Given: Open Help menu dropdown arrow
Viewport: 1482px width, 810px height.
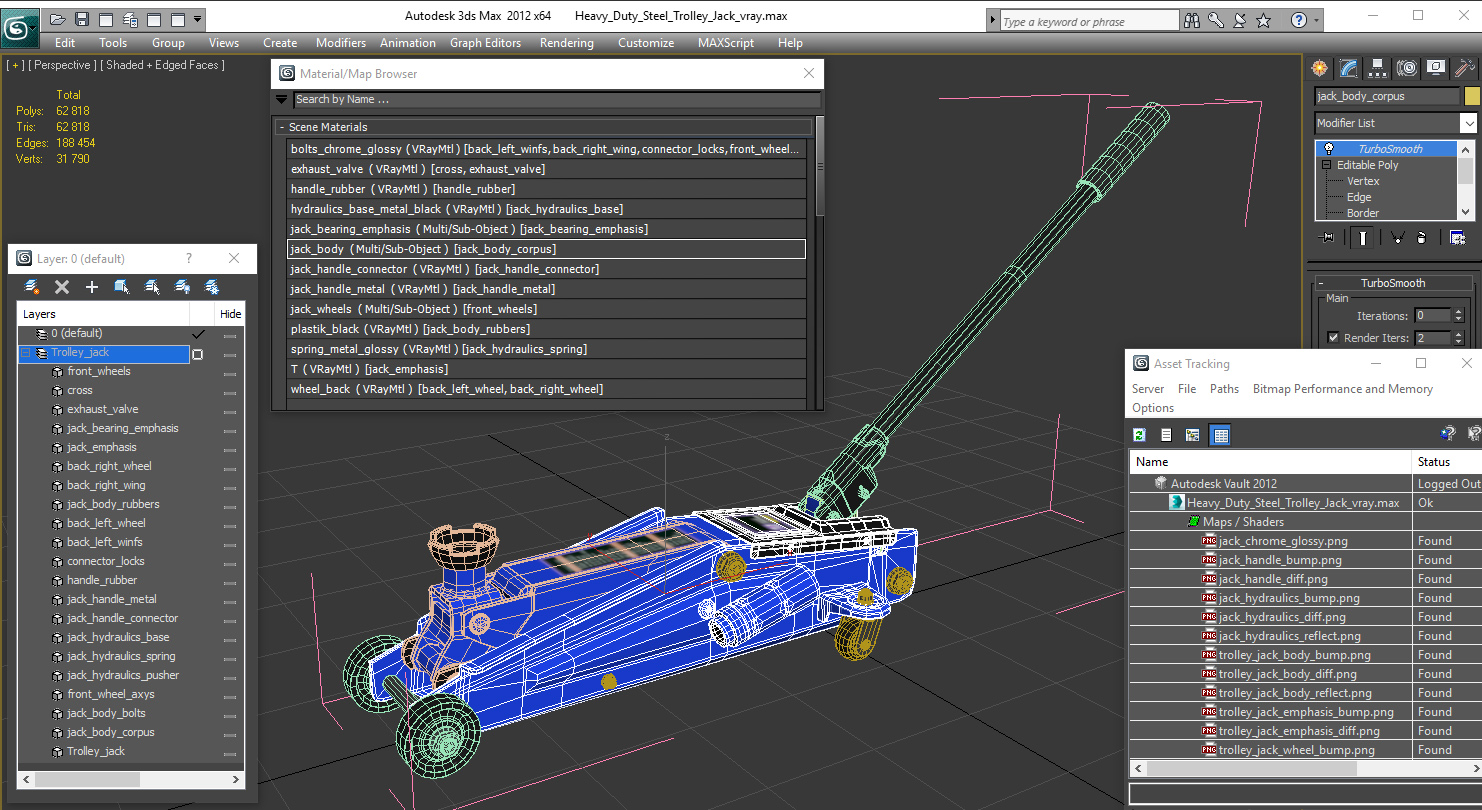Looking at the screenshot, I should coord(1317,20).
